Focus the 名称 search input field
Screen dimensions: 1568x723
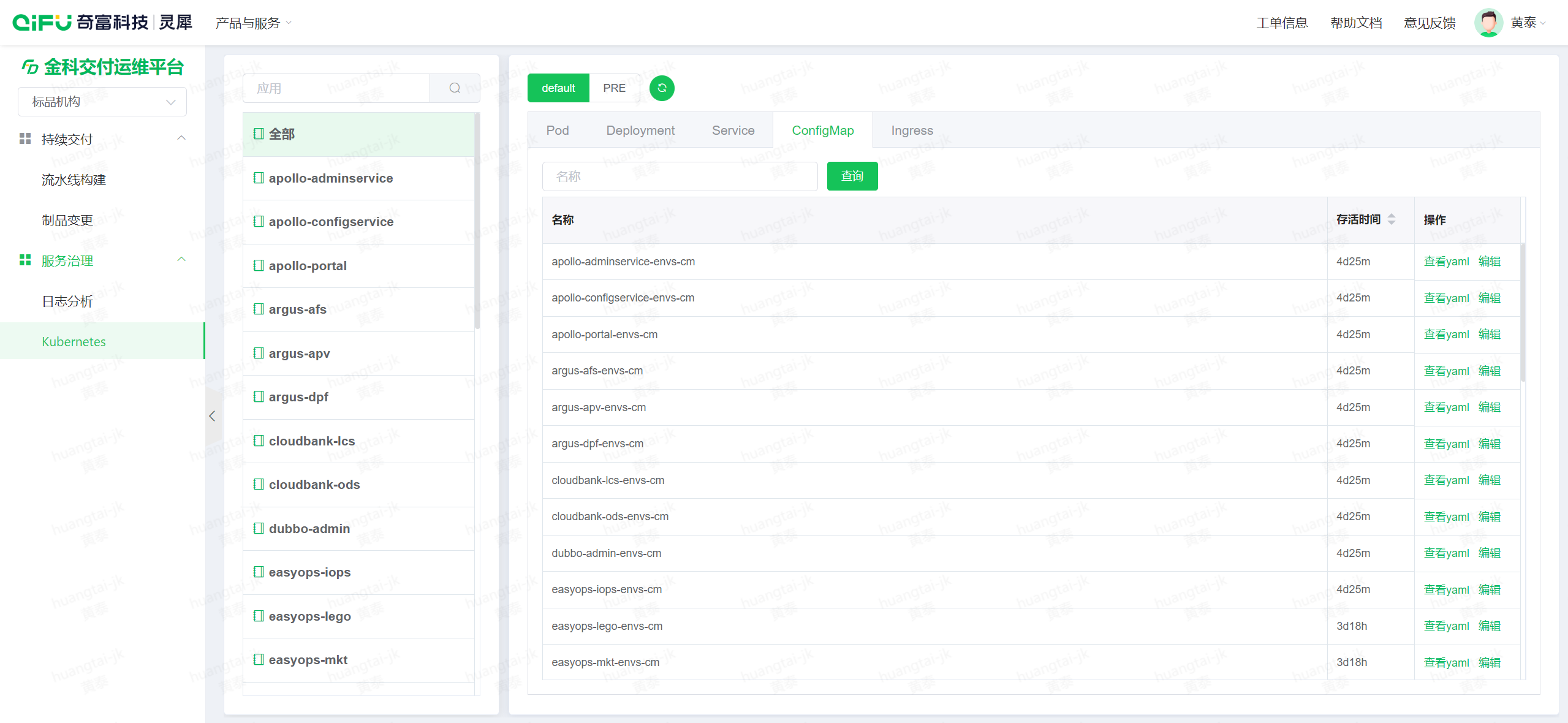pos(680,176)
